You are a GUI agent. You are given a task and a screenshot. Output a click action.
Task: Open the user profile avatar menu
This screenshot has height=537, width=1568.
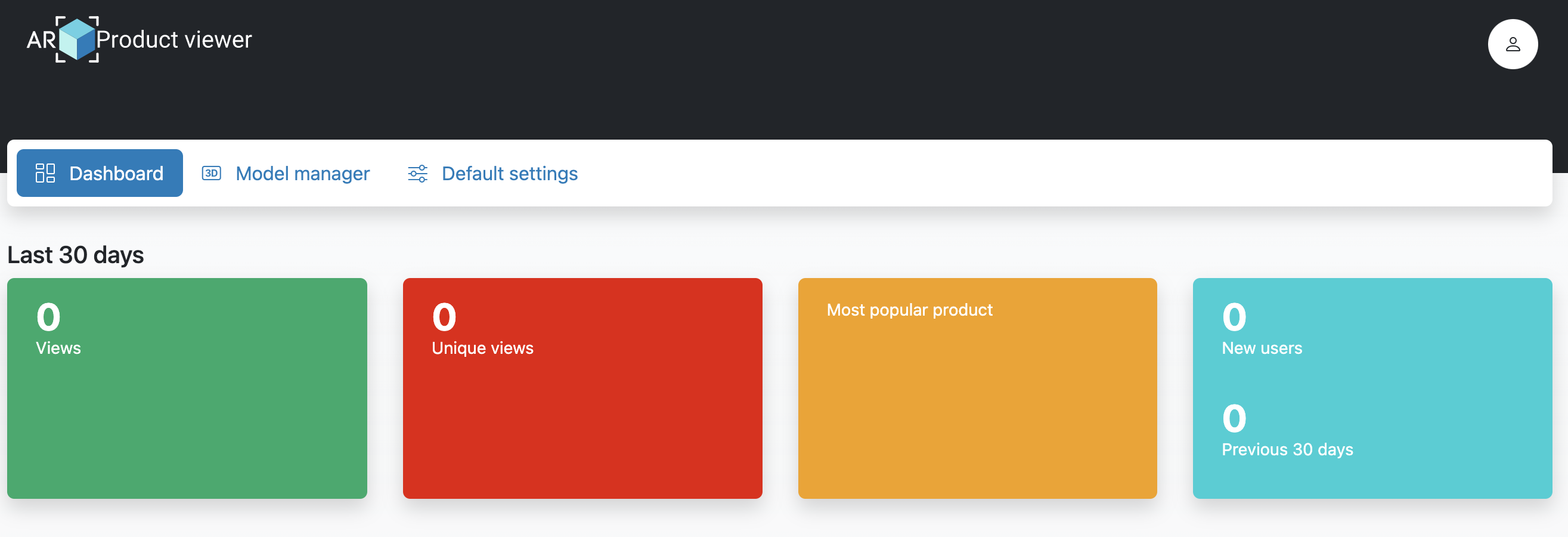[1512, 44]
